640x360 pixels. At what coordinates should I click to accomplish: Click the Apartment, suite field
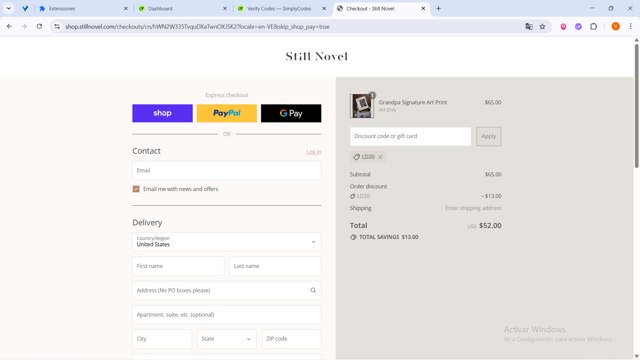click(x=227, y=315)
